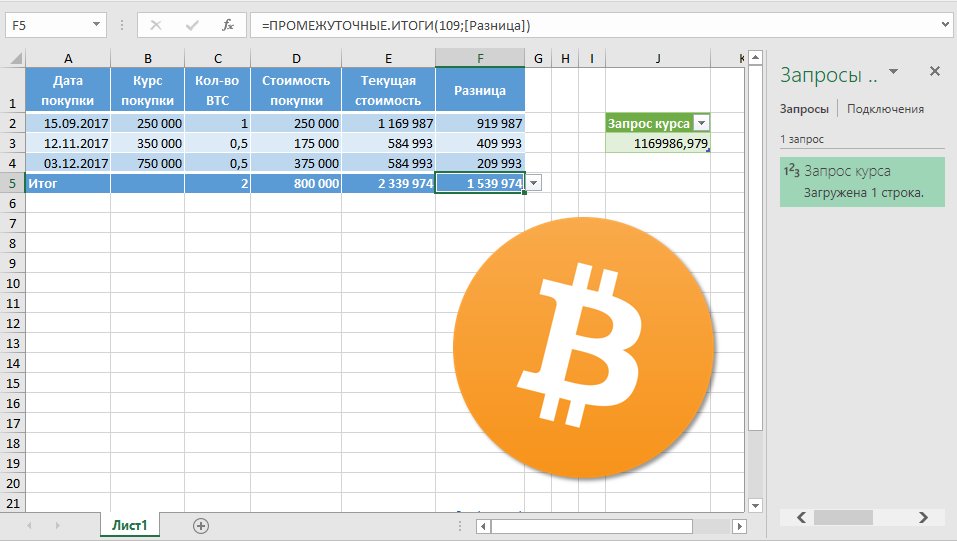
Task: Select row 5 header
Action: click(x=12, y=183)
